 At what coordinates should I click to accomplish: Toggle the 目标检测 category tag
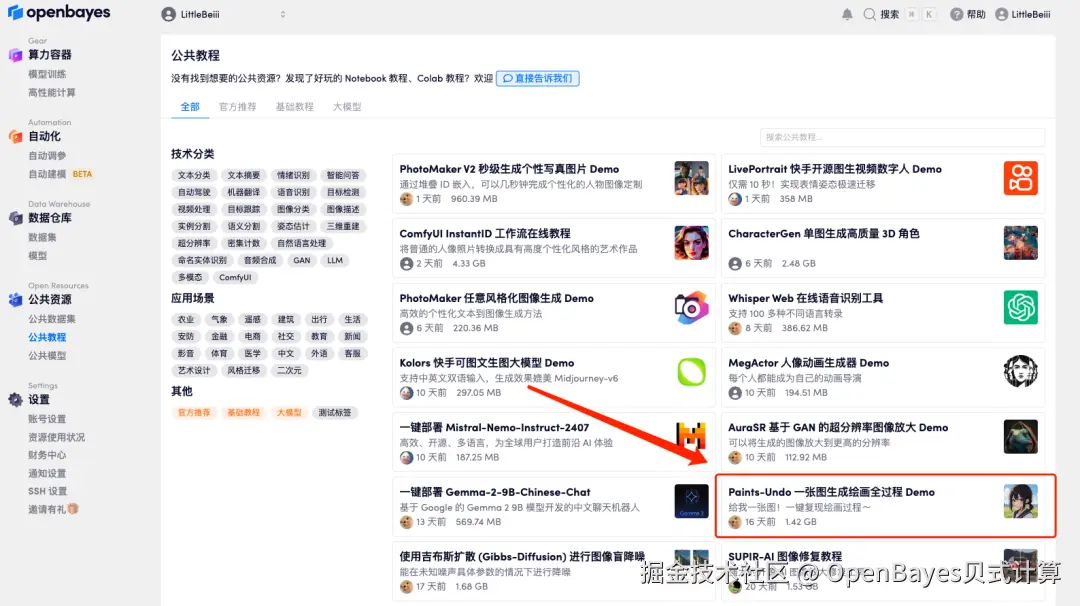pyautogui.click(x=343, y=192)
